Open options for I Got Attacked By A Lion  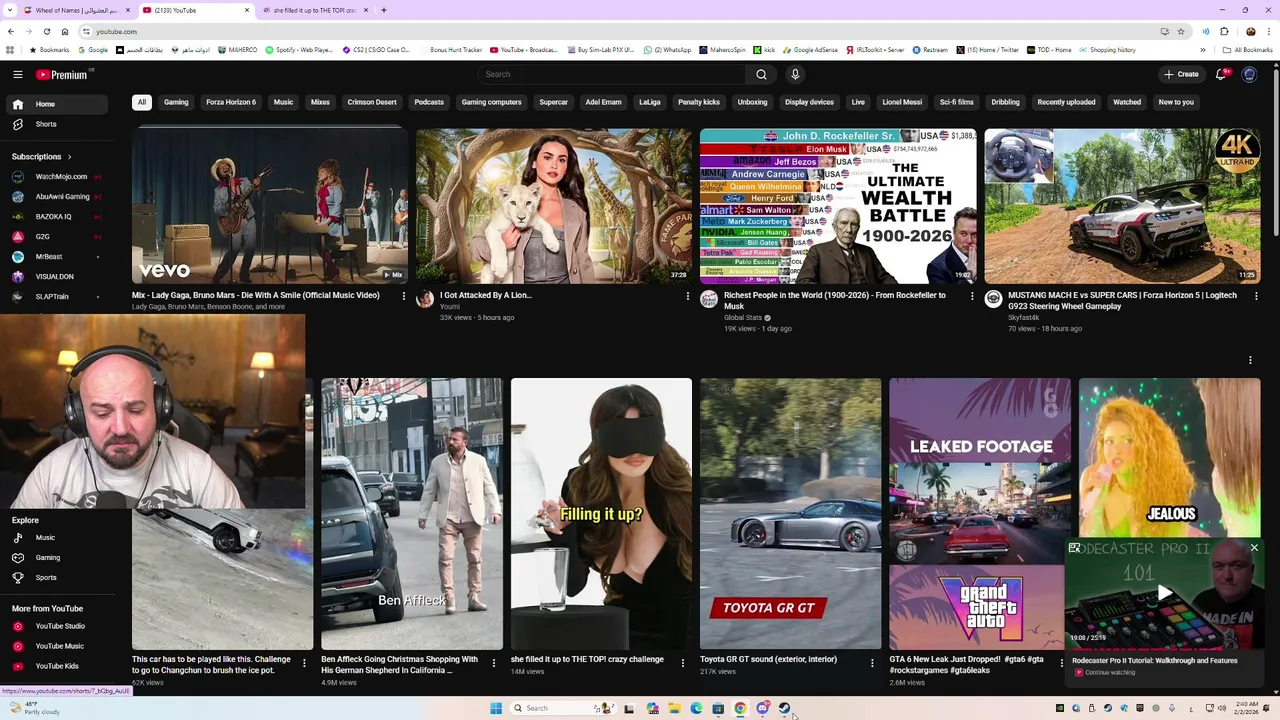coord(688,296)
